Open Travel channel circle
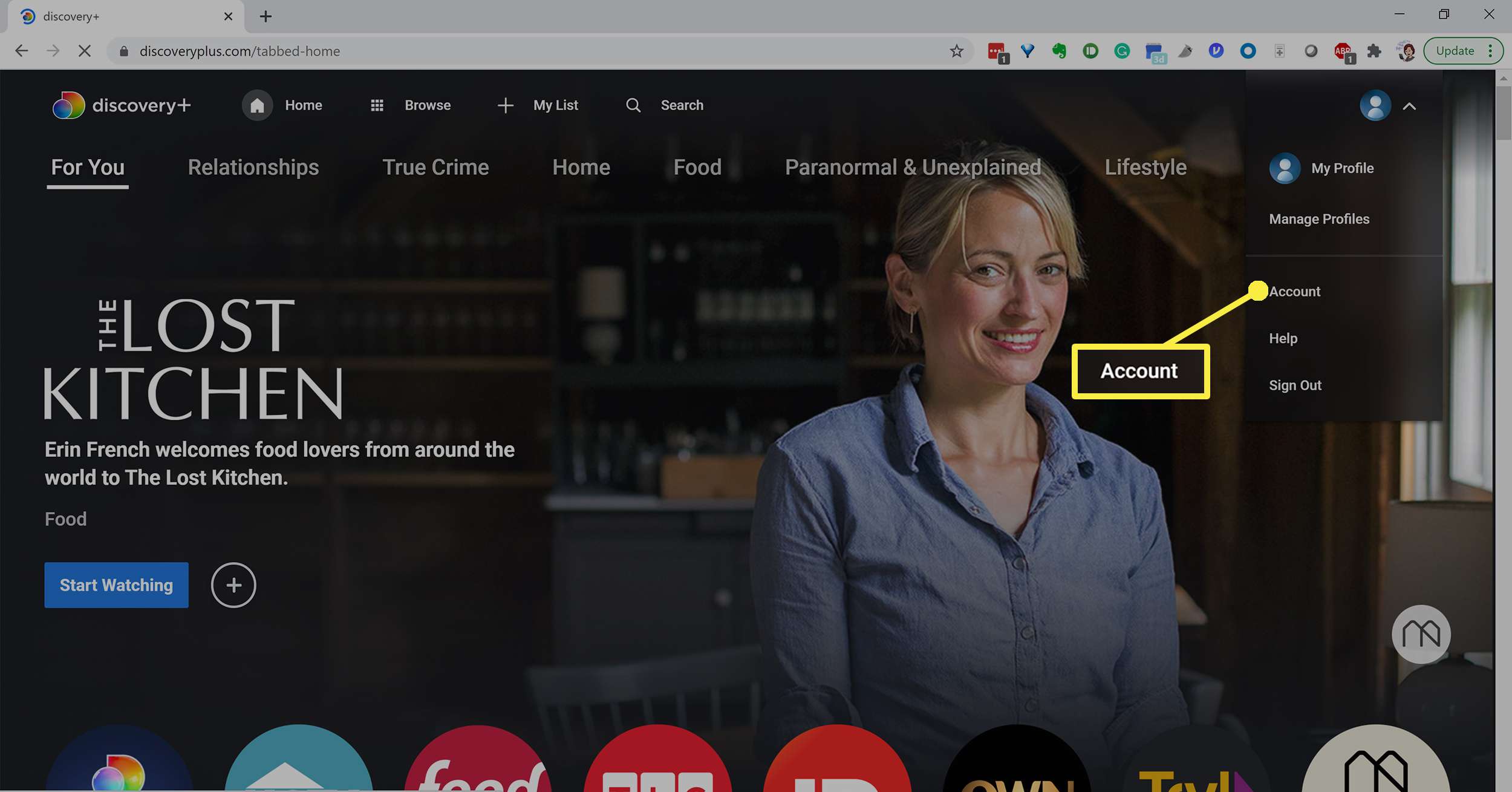Viewport: 1512px width, 792px height. [x=1196, y=758]
